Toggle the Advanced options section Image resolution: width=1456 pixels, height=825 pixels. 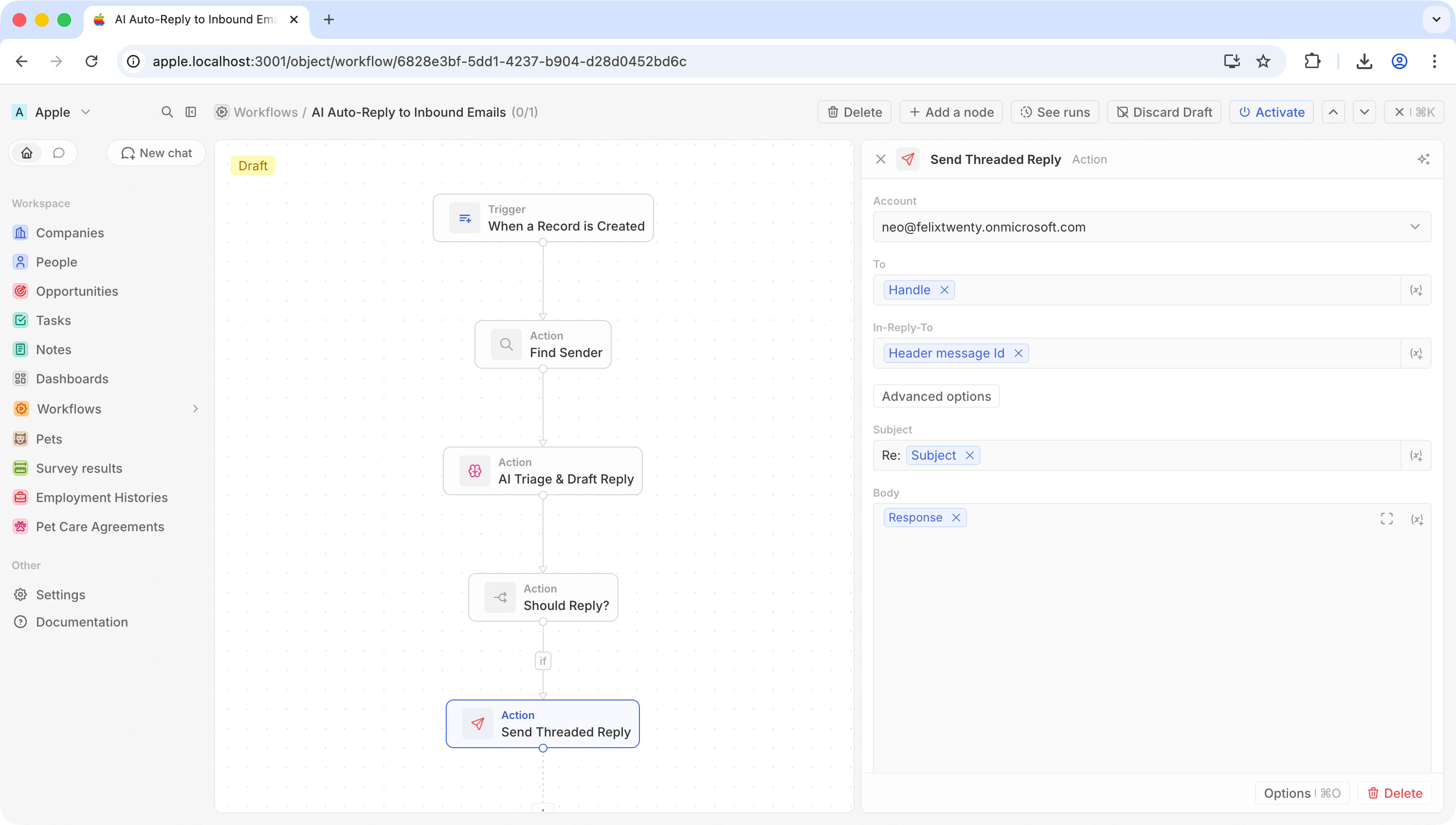pos(936,396)
